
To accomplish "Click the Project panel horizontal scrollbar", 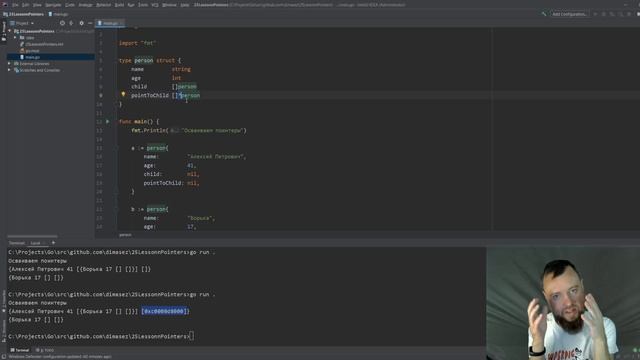I will tap(32, 236).
